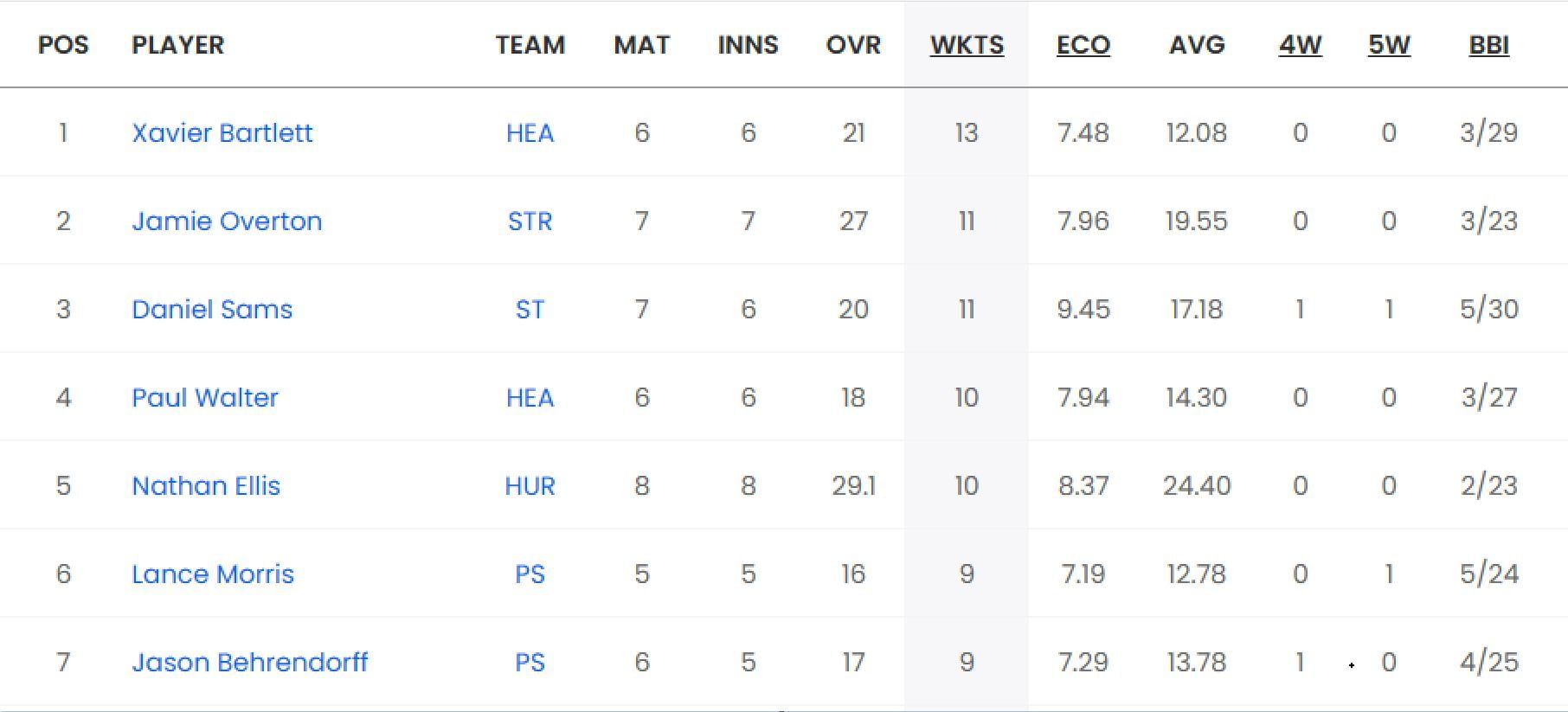
Task: Click PS team link for Jason Behrendorff
Action: (x=530, y=662)
